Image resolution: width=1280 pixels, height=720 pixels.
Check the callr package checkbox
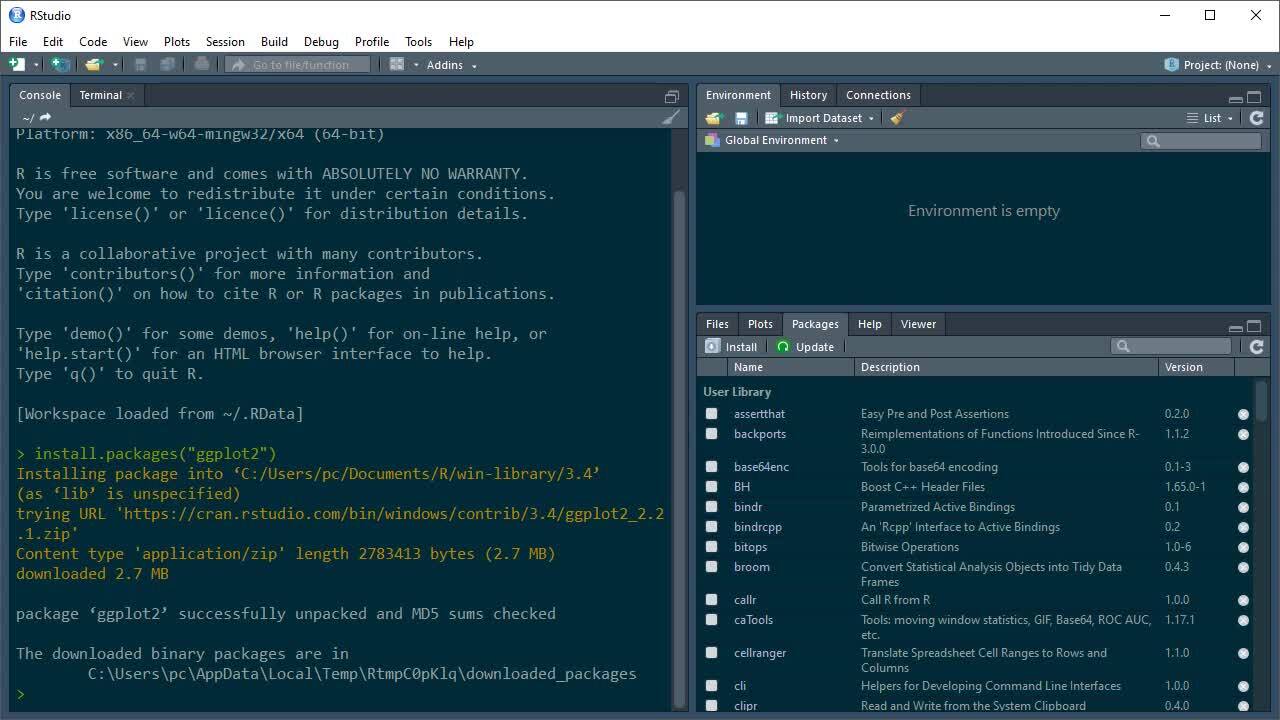pyautogui.click(x=711, y=599)
